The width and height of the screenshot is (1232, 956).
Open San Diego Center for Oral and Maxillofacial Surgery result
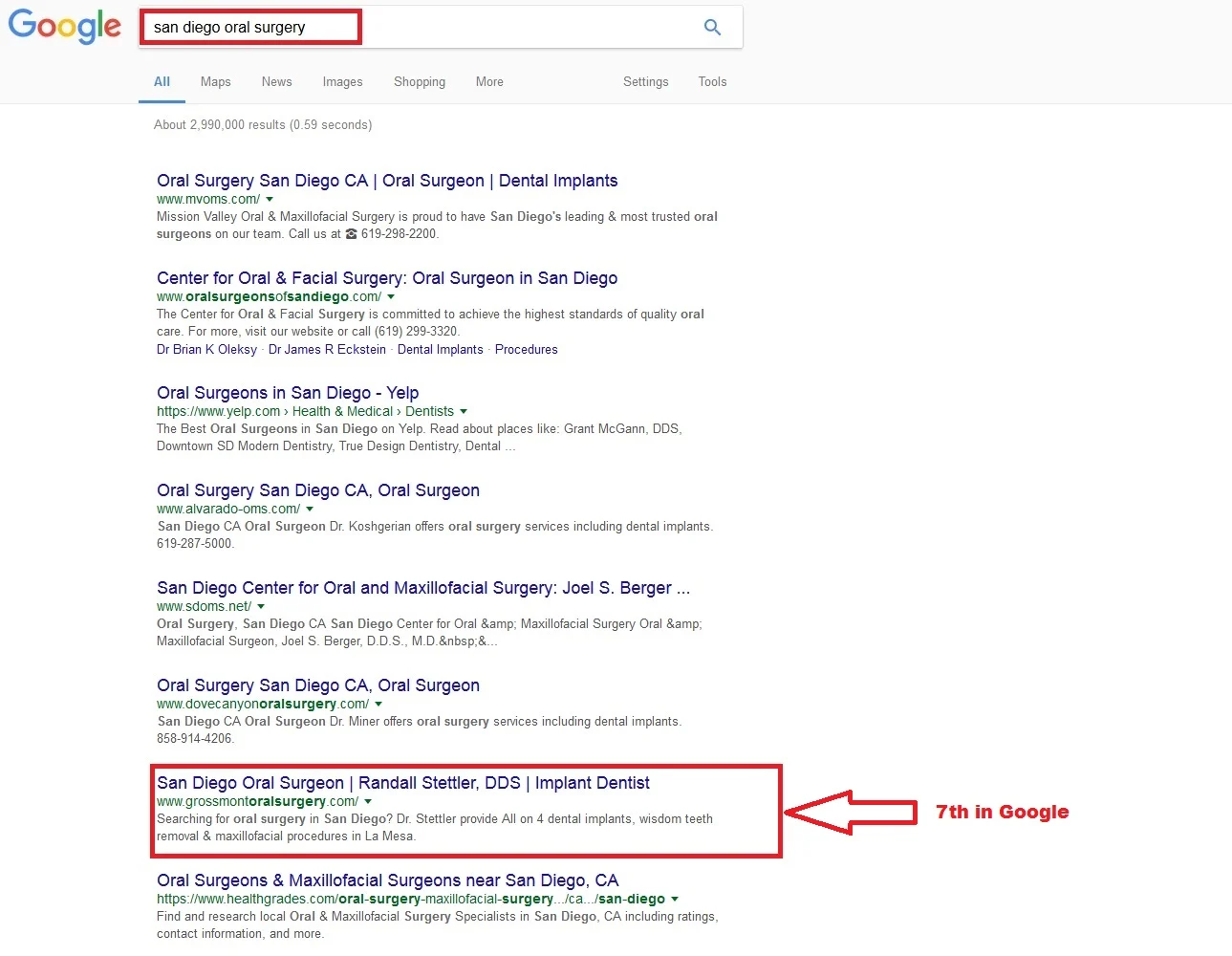pyautogui.click(x=423, y=588)
